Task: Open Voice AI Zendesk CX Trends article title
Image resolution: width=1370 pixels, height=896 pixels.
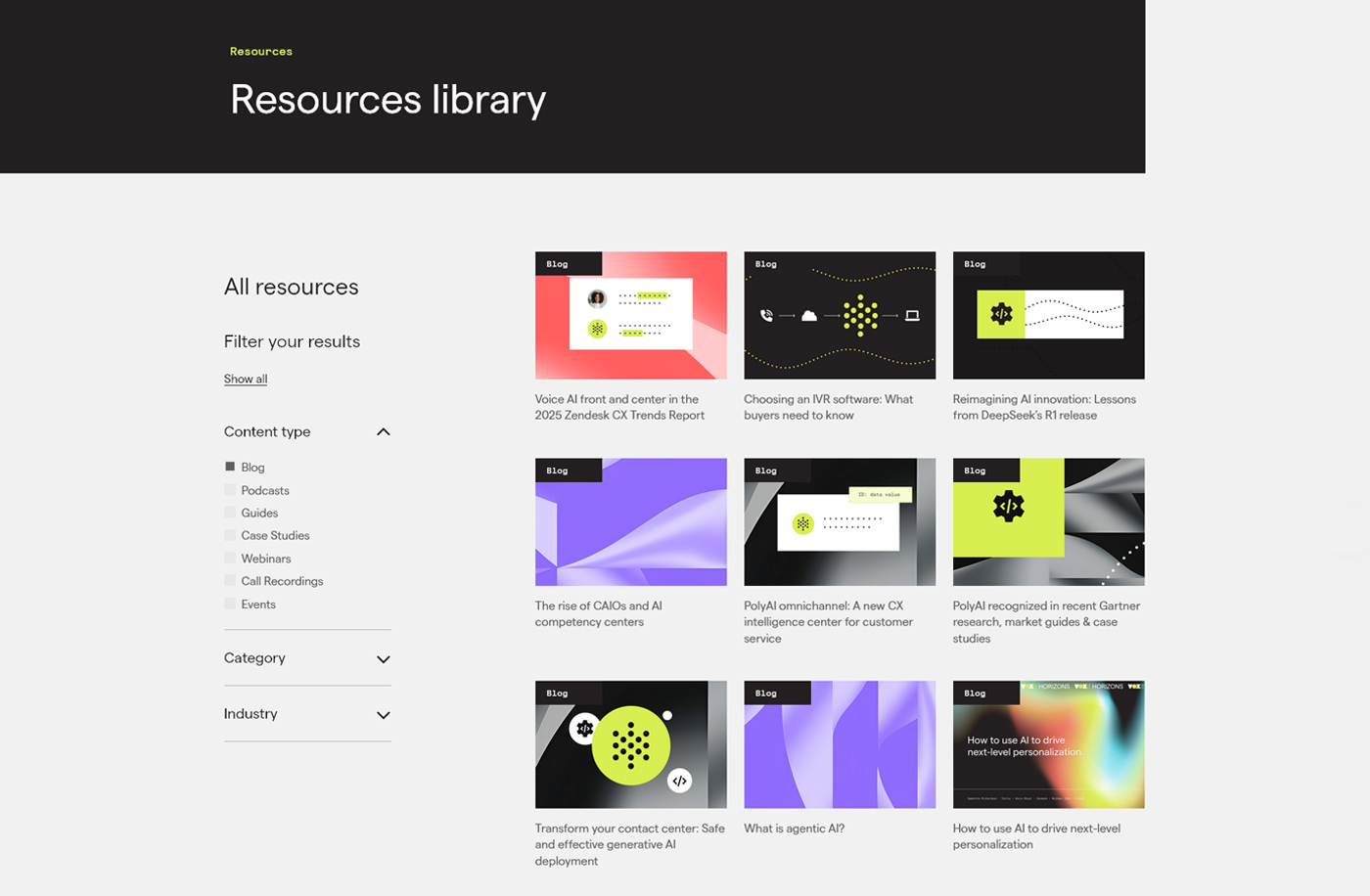Action: [619, 407]
